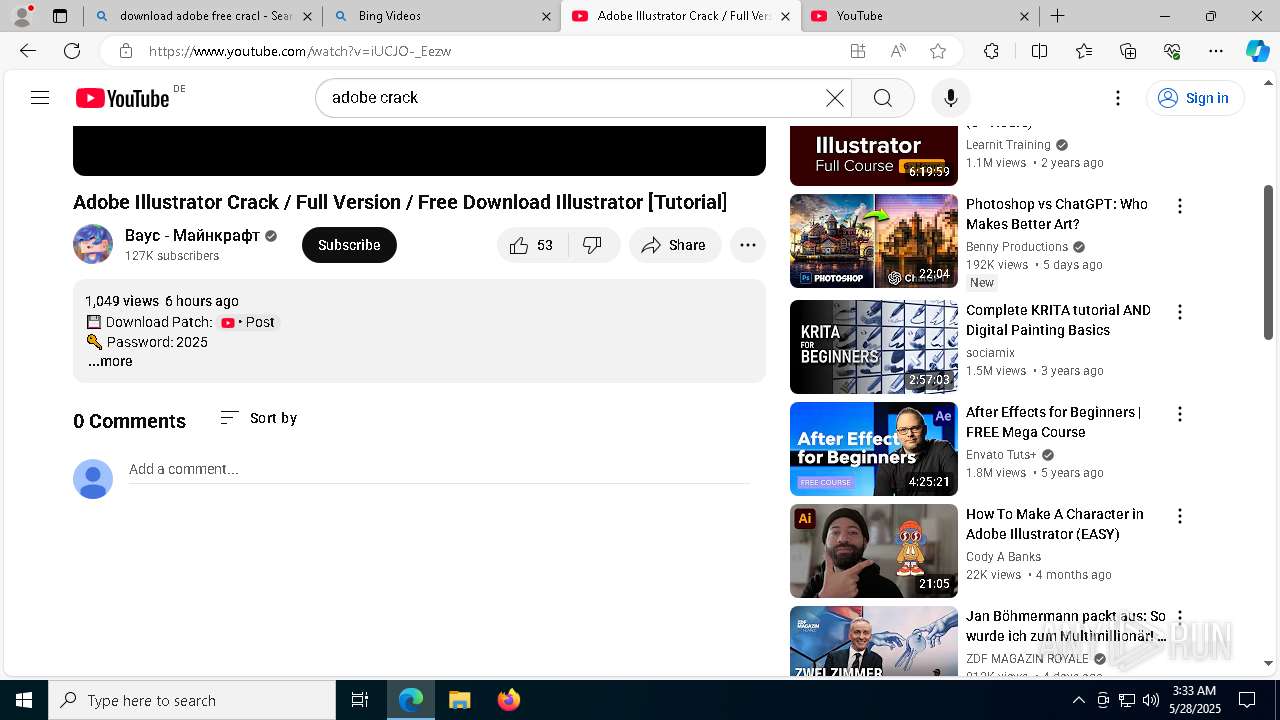
Task: Click the taskbar search box
Action: 192,700
